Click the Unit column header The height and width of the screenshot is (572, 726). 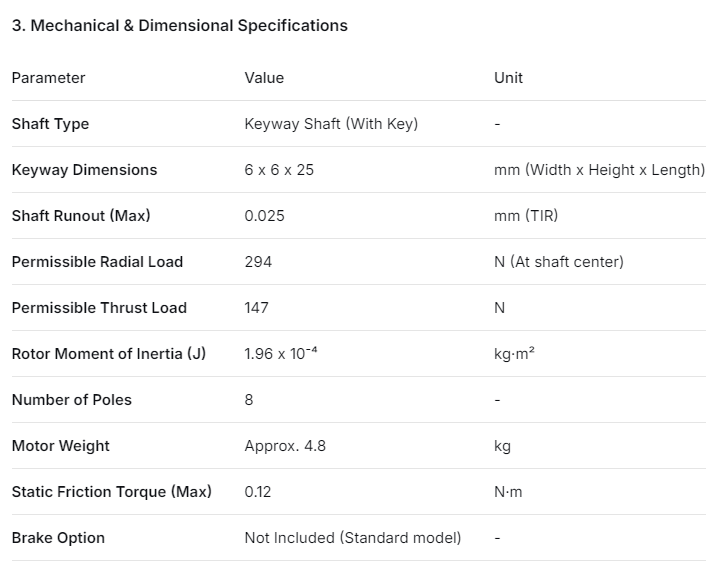coord(508,78)
